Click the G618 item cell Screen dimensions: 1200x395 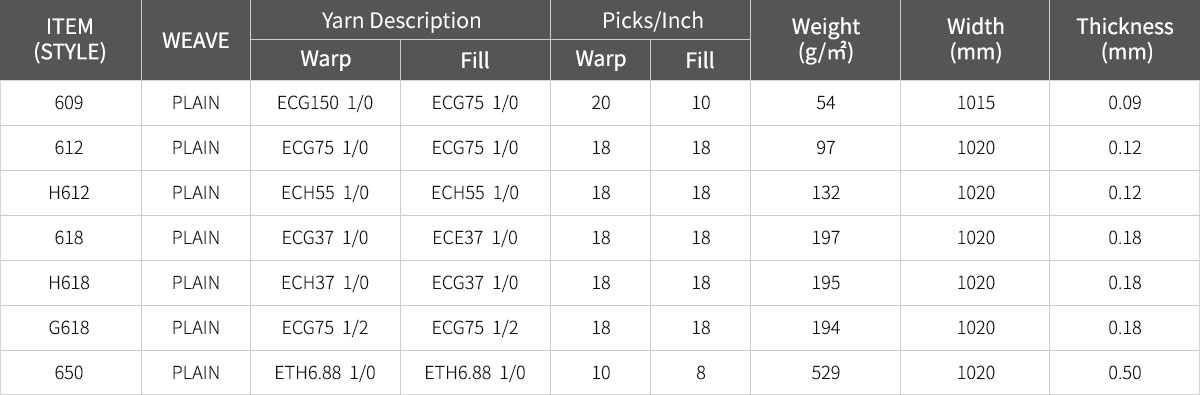[70, 328]
